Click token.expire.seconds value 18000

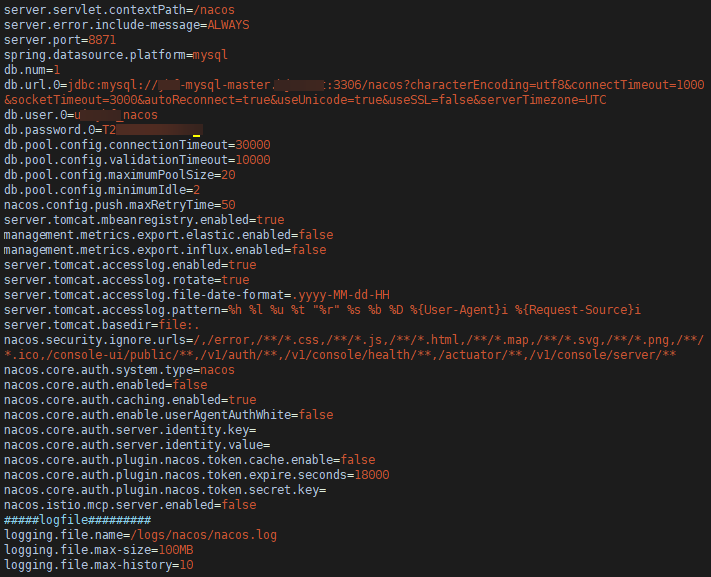(x=371, y=474)
